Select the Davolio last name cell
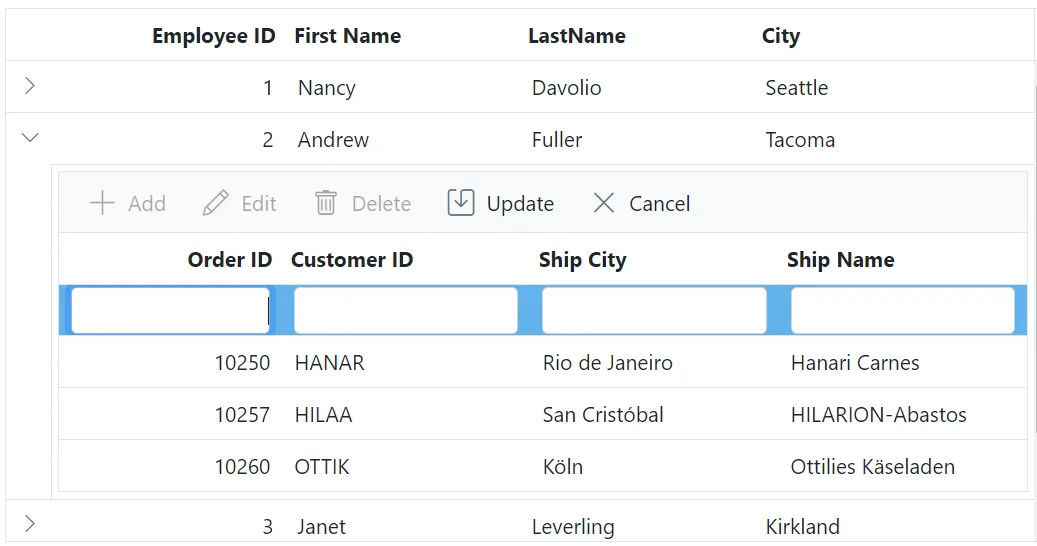The width and height of the screenshot is (1037, 546). (x=567, y=88)
